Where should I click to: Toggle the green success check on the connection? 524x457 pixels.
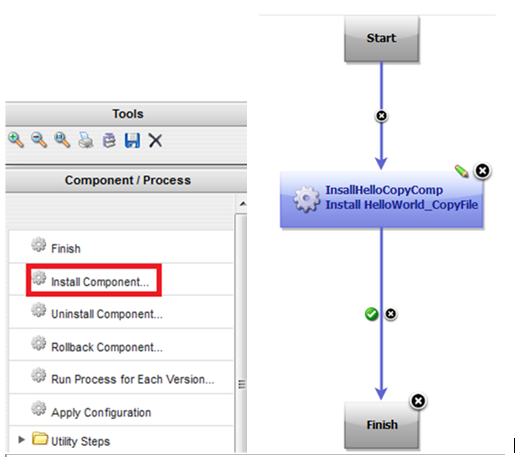tap(371, 314)
